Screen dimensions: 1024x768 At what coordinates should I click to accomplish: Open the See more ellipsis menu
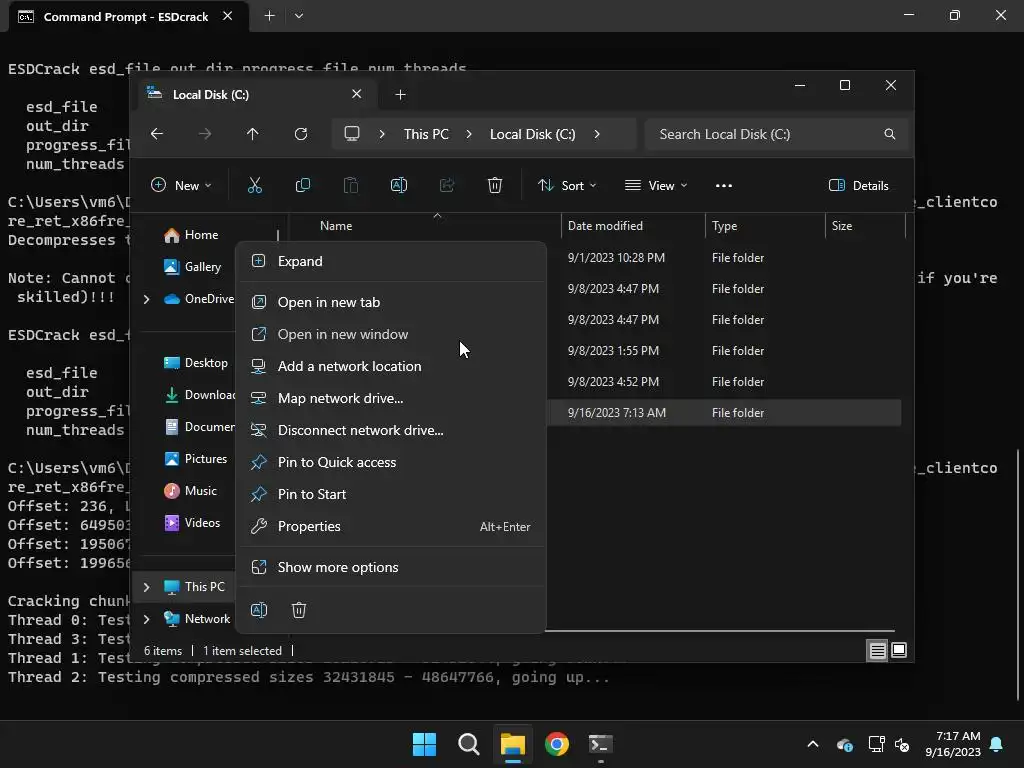pos(724,185)
